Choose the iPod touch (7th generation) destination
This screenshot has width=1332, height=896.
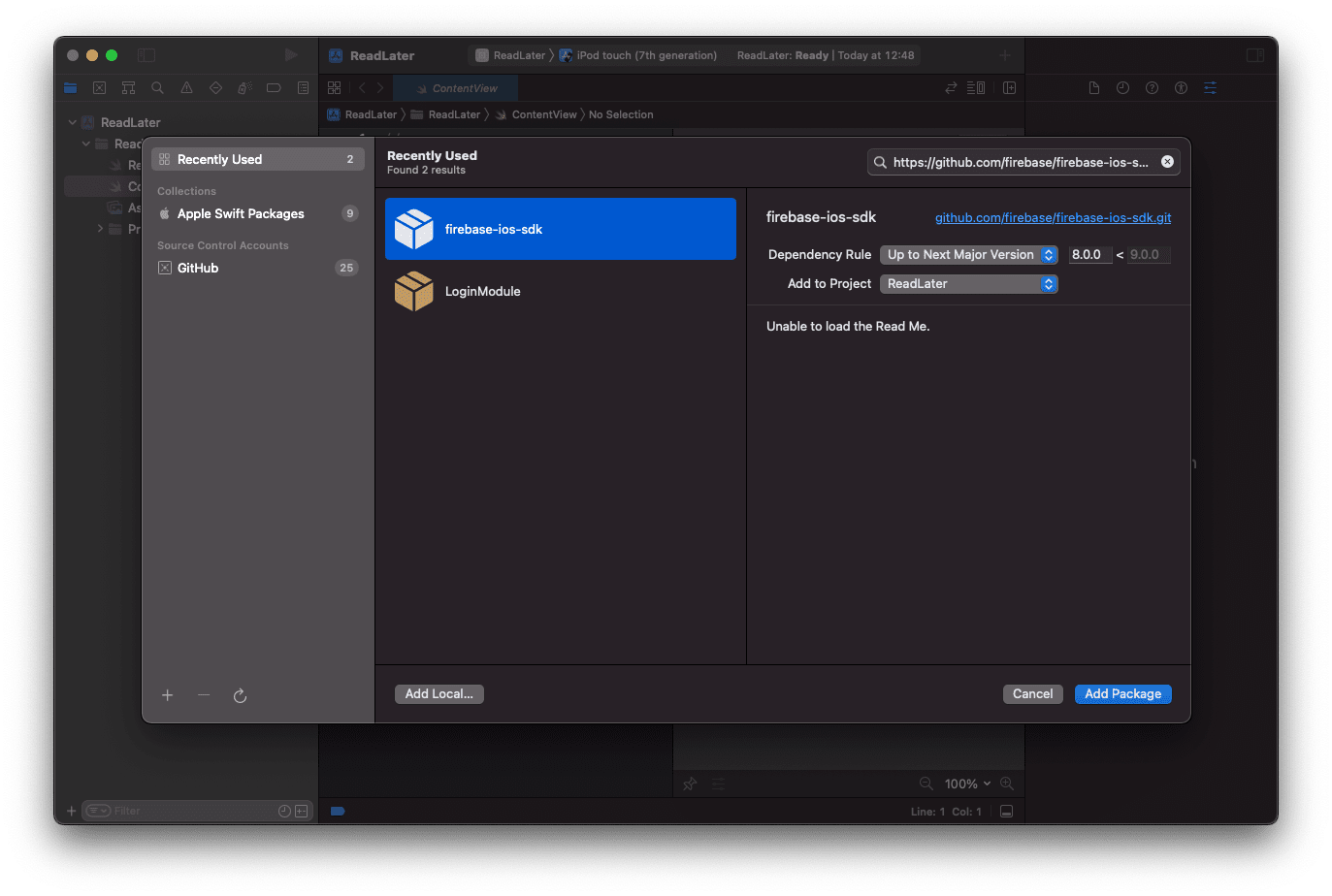pos(638,55)
